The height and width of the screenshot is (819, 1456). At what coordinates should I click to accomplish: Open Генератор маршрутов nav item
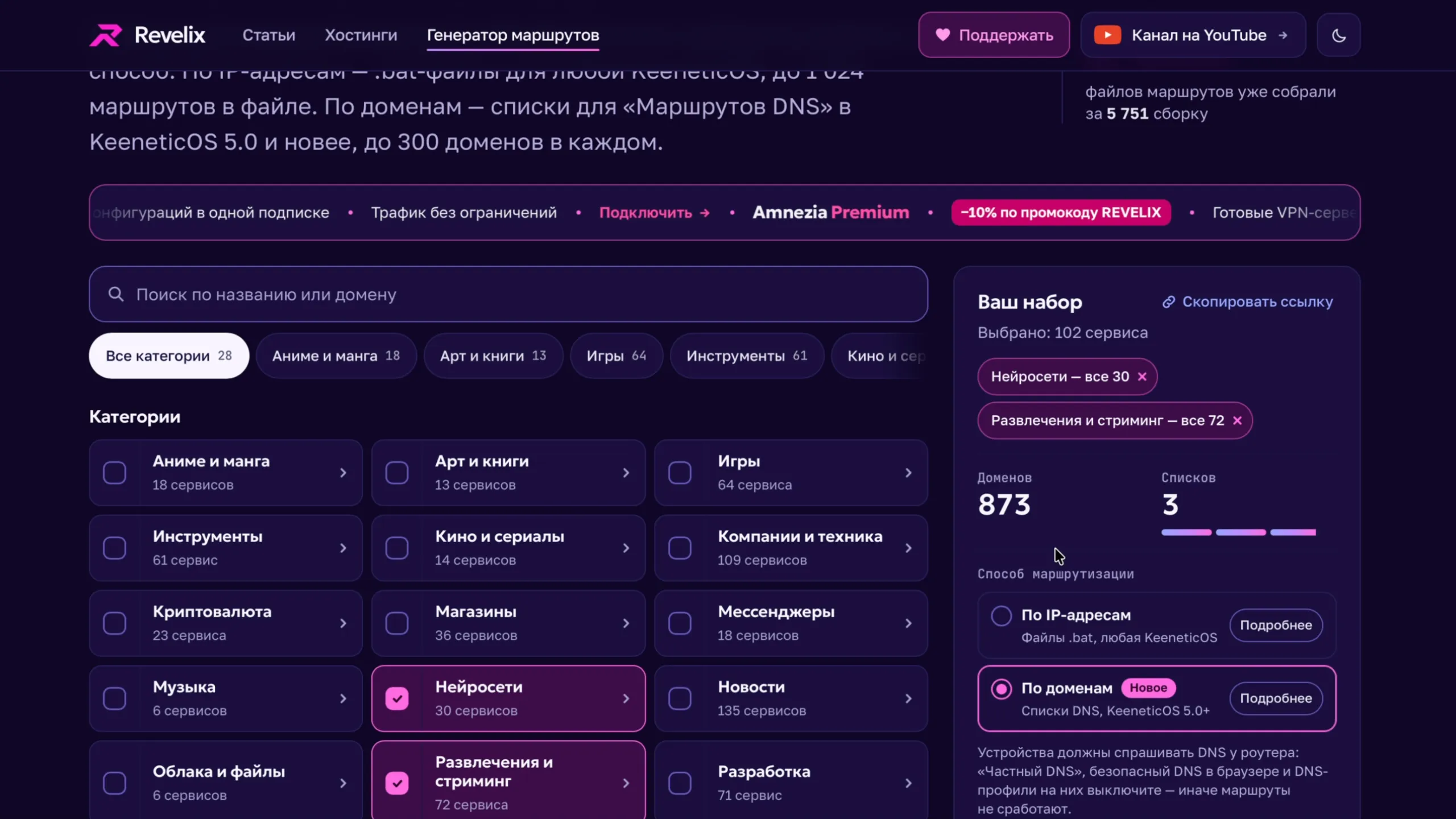pos(513,35)
